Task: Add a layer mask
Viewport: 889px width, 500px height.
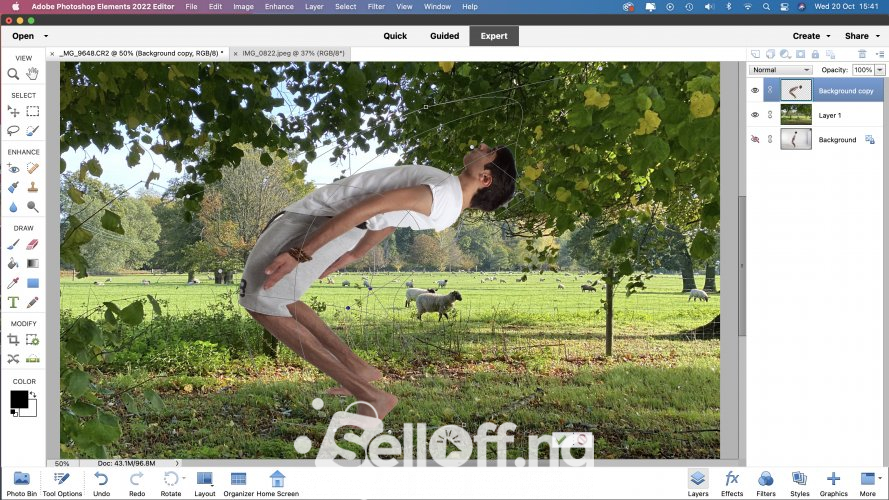Action: [x=800, y=54]
